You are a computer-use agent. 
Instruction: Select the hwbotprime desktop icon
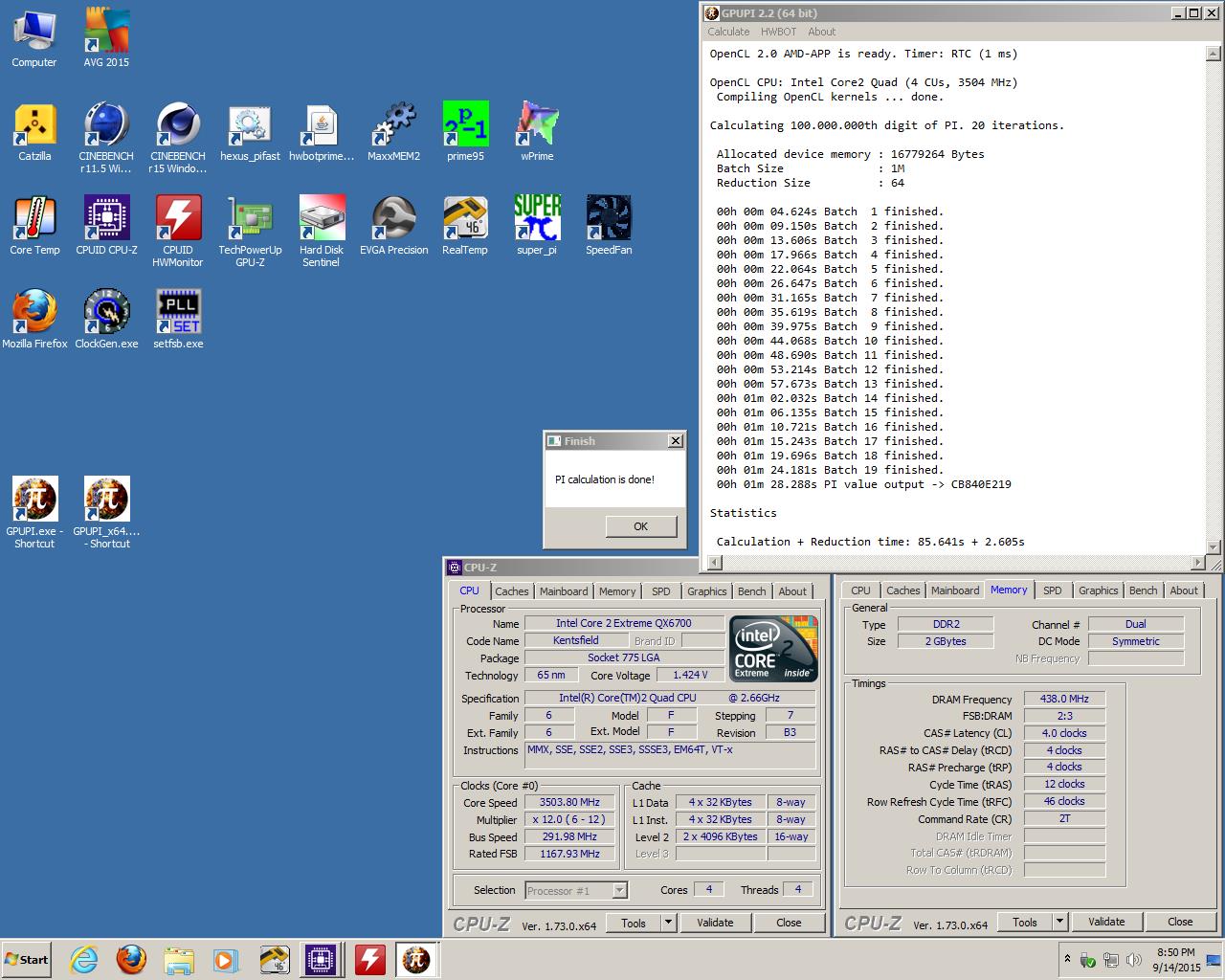[322, 132]
